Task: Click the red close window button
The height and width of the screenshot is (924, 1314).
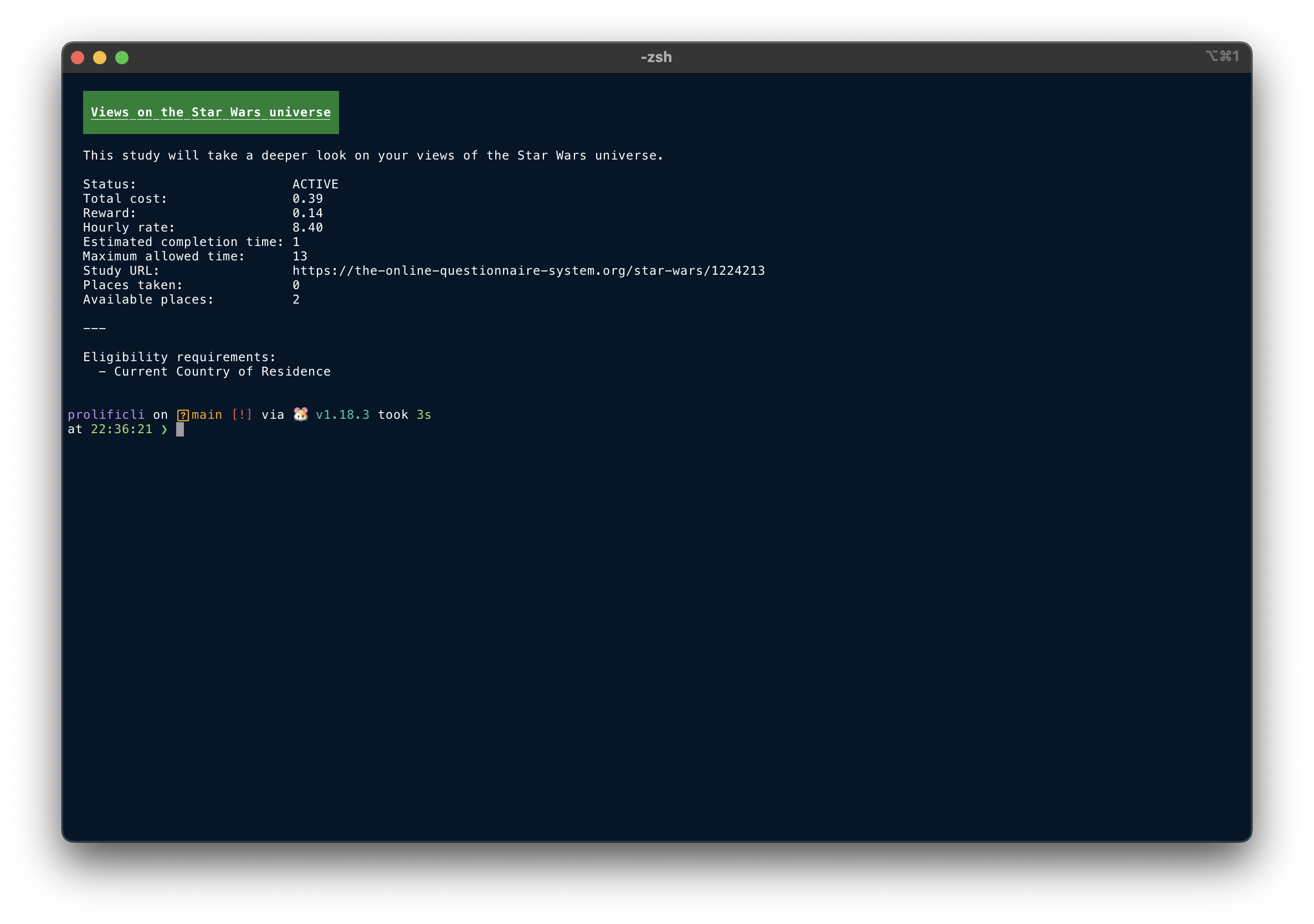Action: [x=78, y=58]
